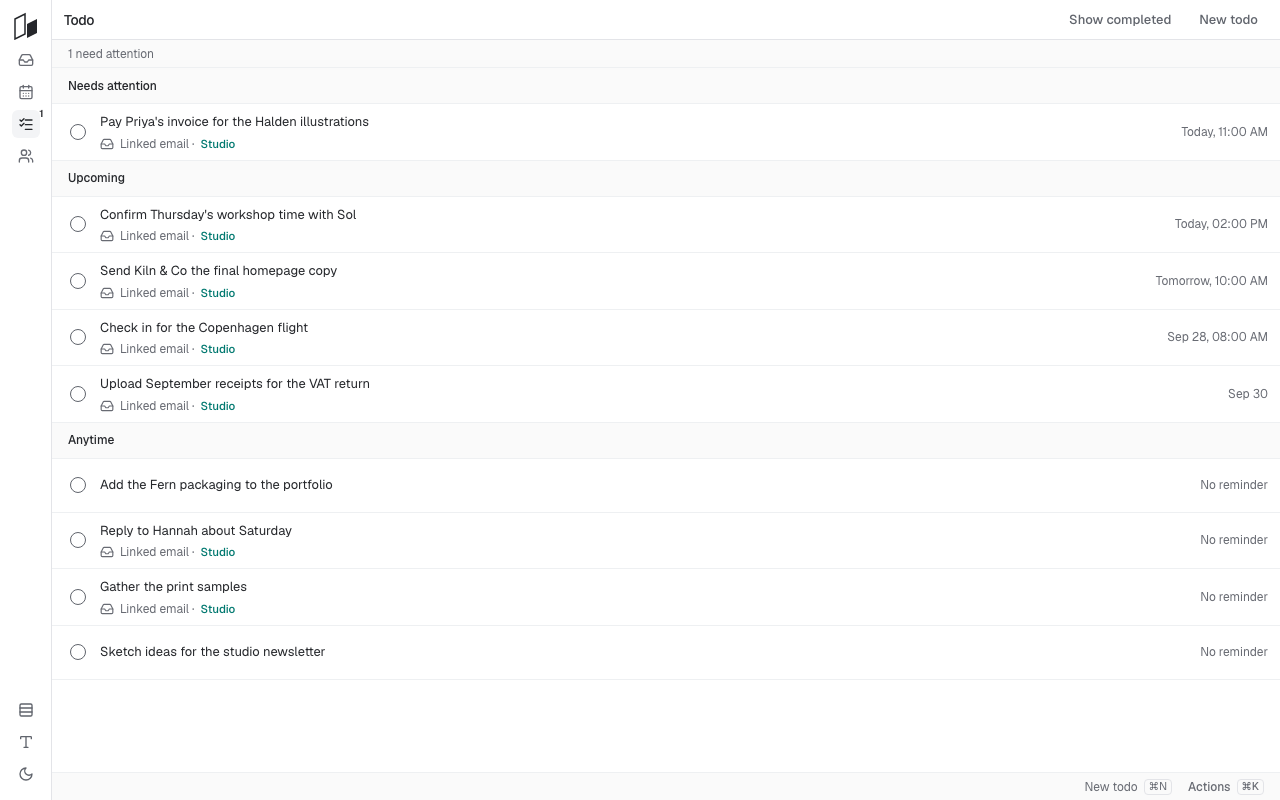Viewport: 1280px width, 800px height.
Task: Click Show completed in header
Action: (x=1120, y=20)
